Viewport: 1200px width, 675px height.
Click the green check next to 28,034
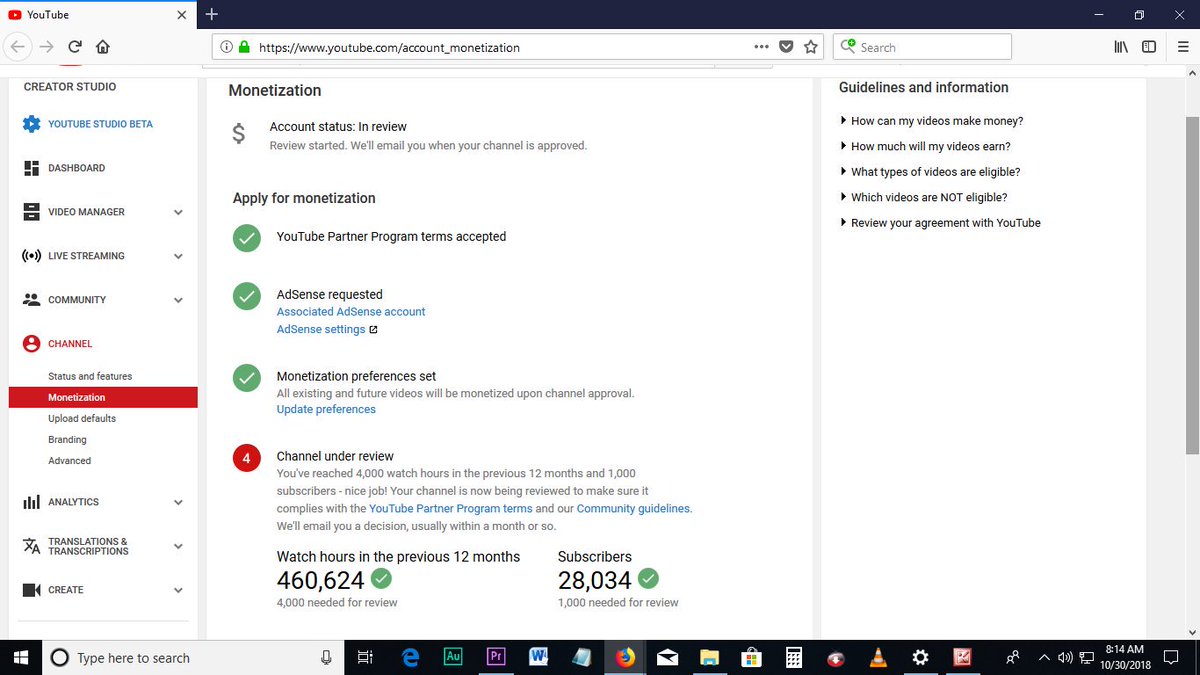(x=648, y=578)
